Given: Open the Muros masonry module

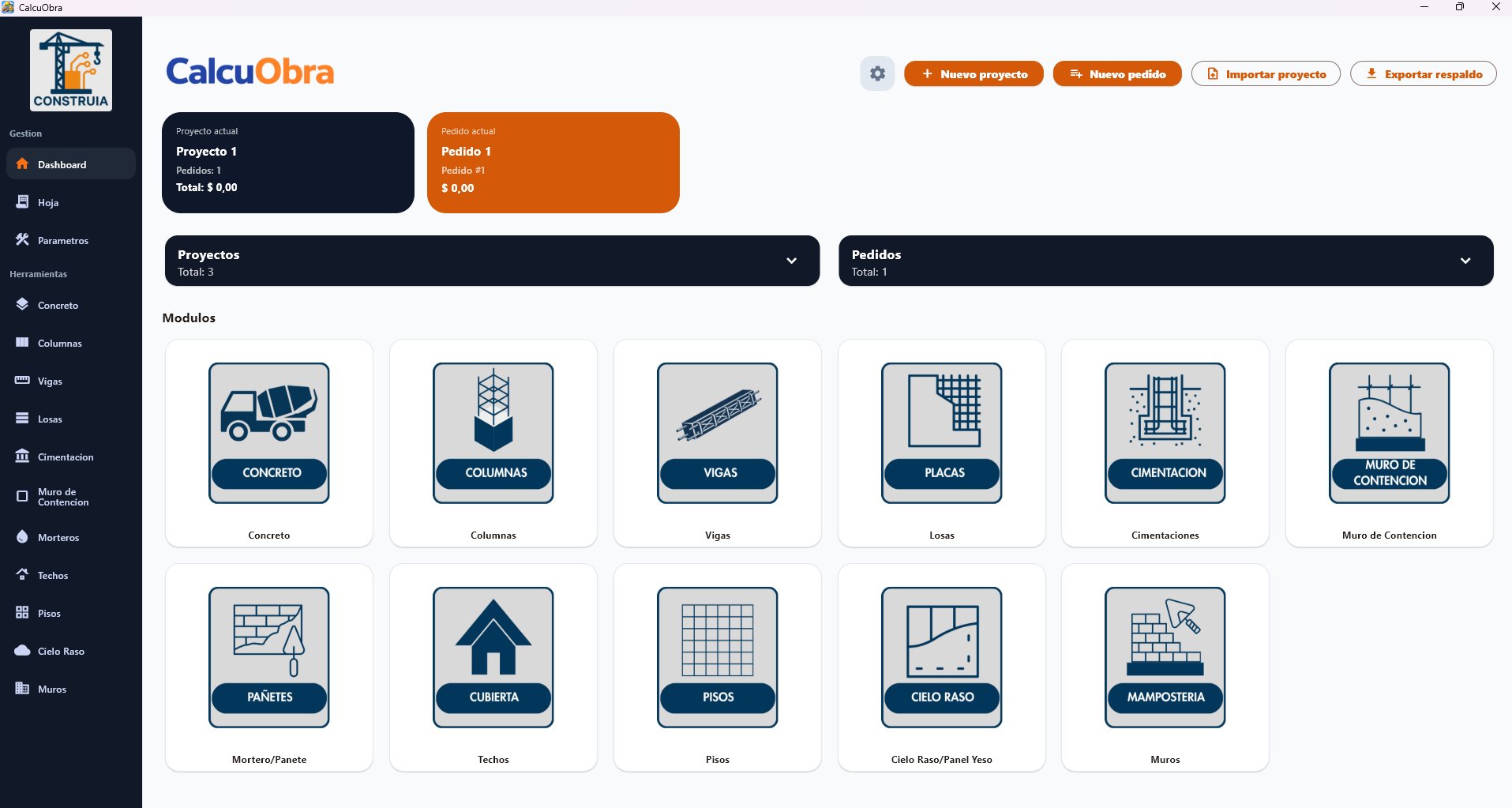Looking at the screenshot, I should (1164, 667).
